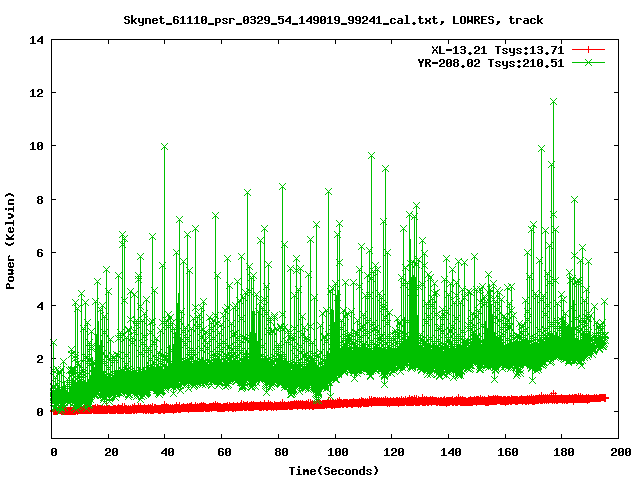This screenshot has width=640, height=480.
Task: Click the 100 tick label on x-axis
Action: (x=334, y=452)
